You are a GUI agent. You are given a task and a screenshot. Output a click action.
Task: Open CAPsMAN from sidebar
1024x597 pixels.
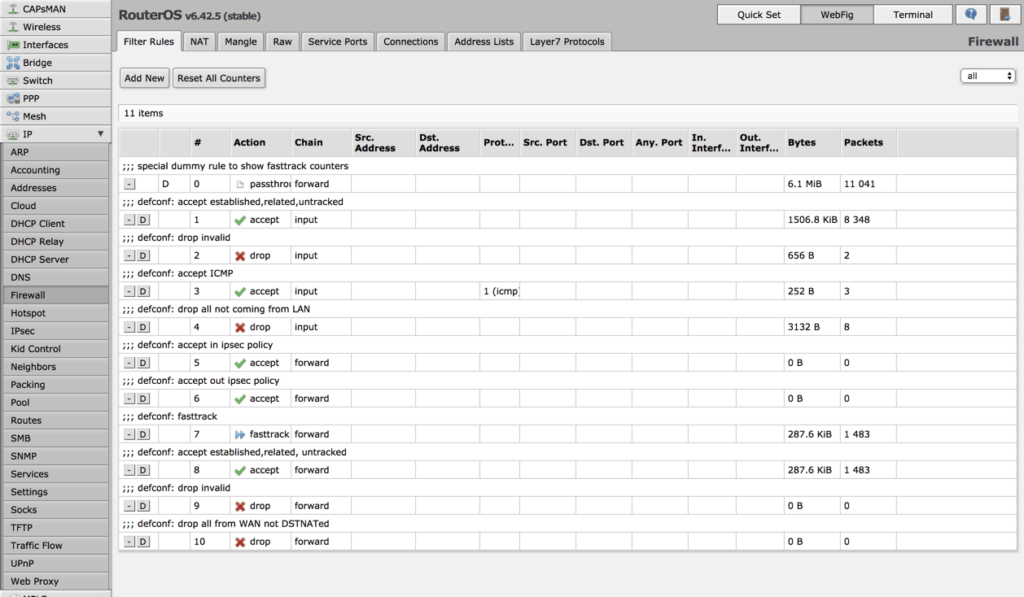pos(56,9)
